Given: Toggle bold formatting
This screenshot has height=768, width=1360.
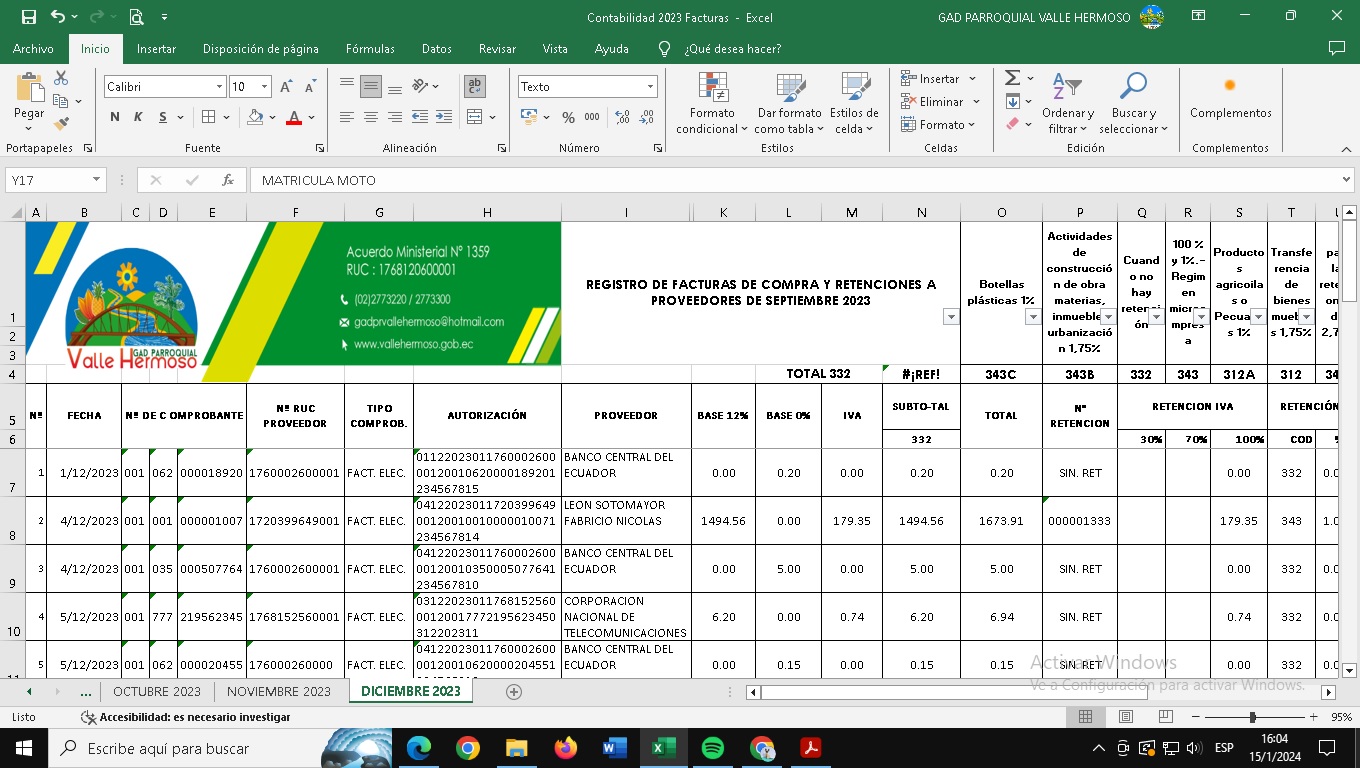Looking at the screenshot, I should point(115,117).
